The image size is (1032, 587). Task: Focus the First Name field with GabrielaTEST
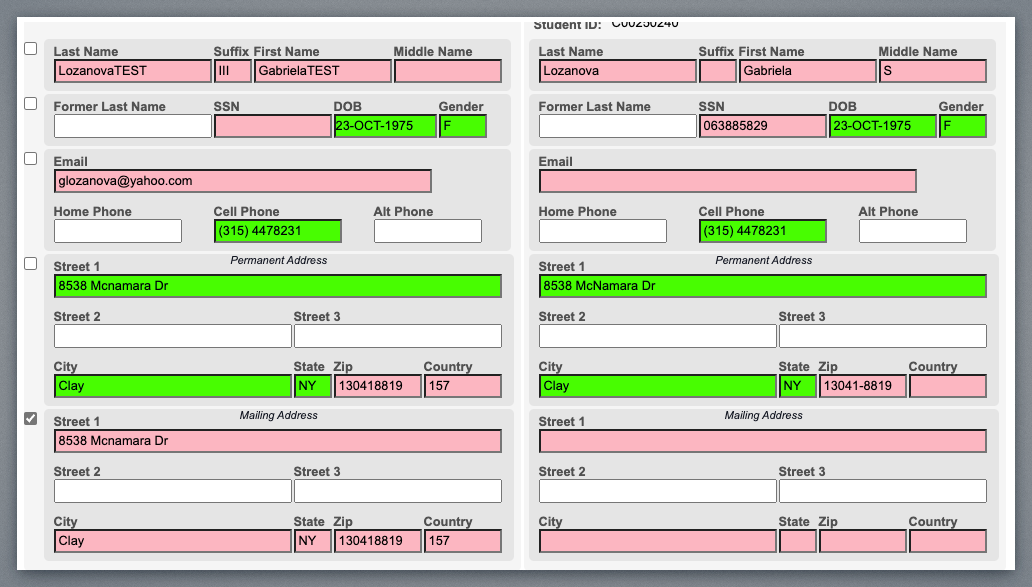[322, 71]
